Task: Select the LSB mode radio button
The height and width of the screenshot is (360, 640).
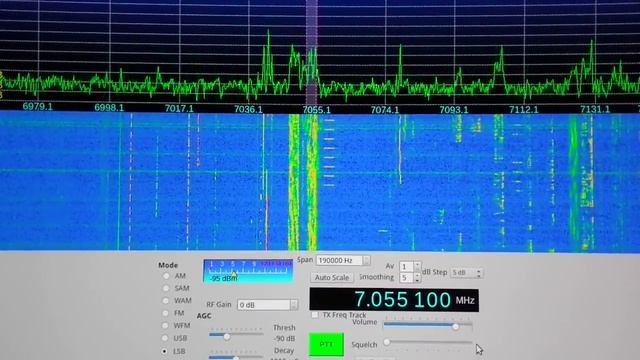Action: click(164, 351)
